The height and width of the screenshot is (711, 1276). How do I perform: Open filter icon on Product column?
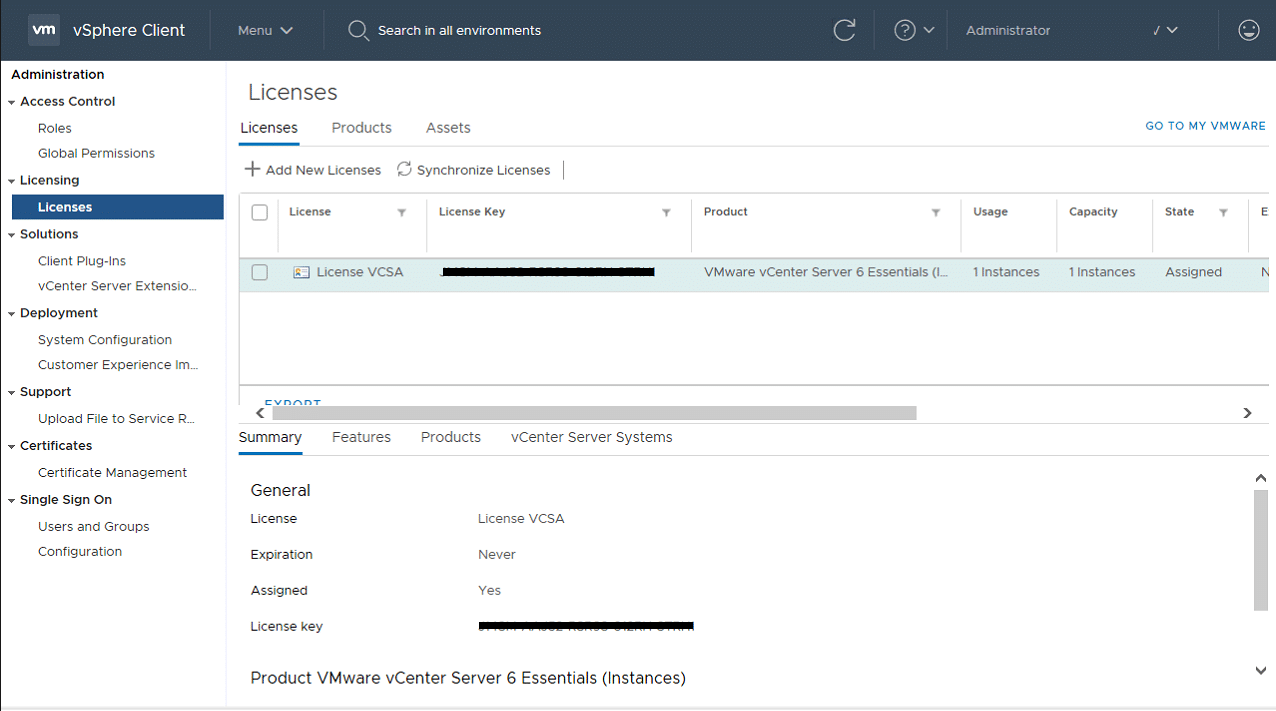coord(936,212)
